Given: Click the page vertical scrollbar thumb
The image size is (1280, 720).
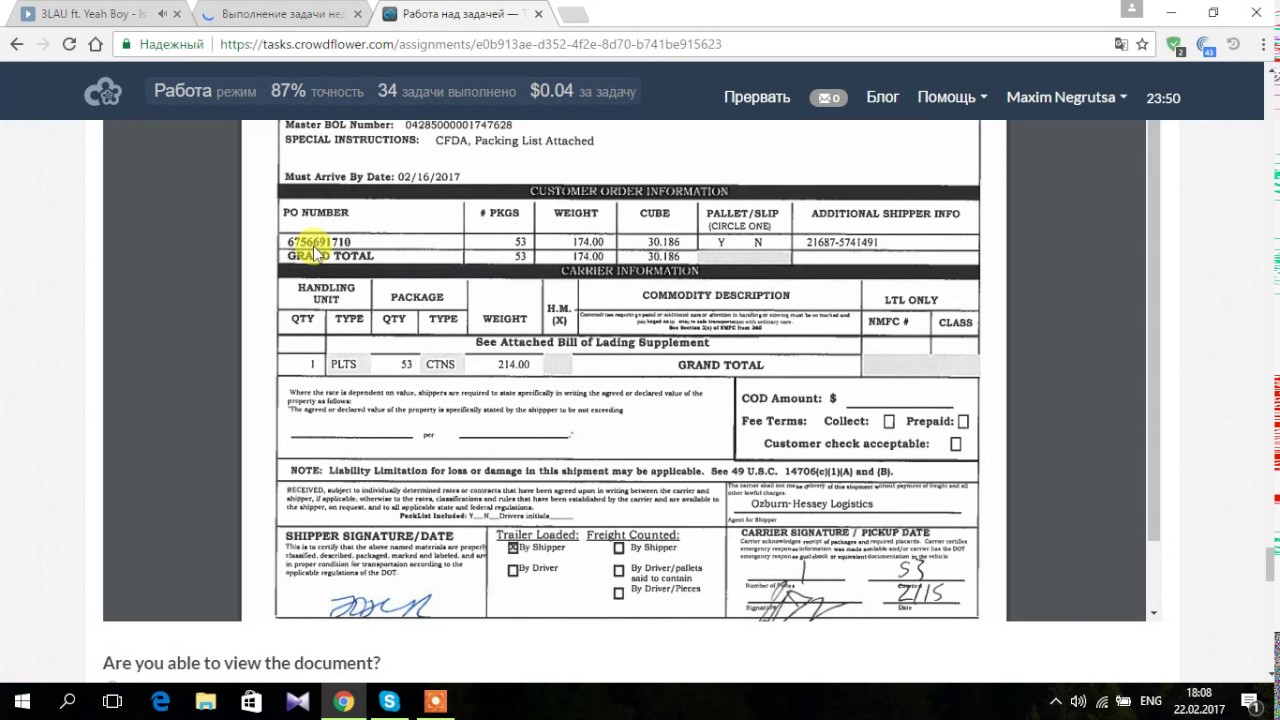Looking at the screenshot, I should (x=1271, y=563).
